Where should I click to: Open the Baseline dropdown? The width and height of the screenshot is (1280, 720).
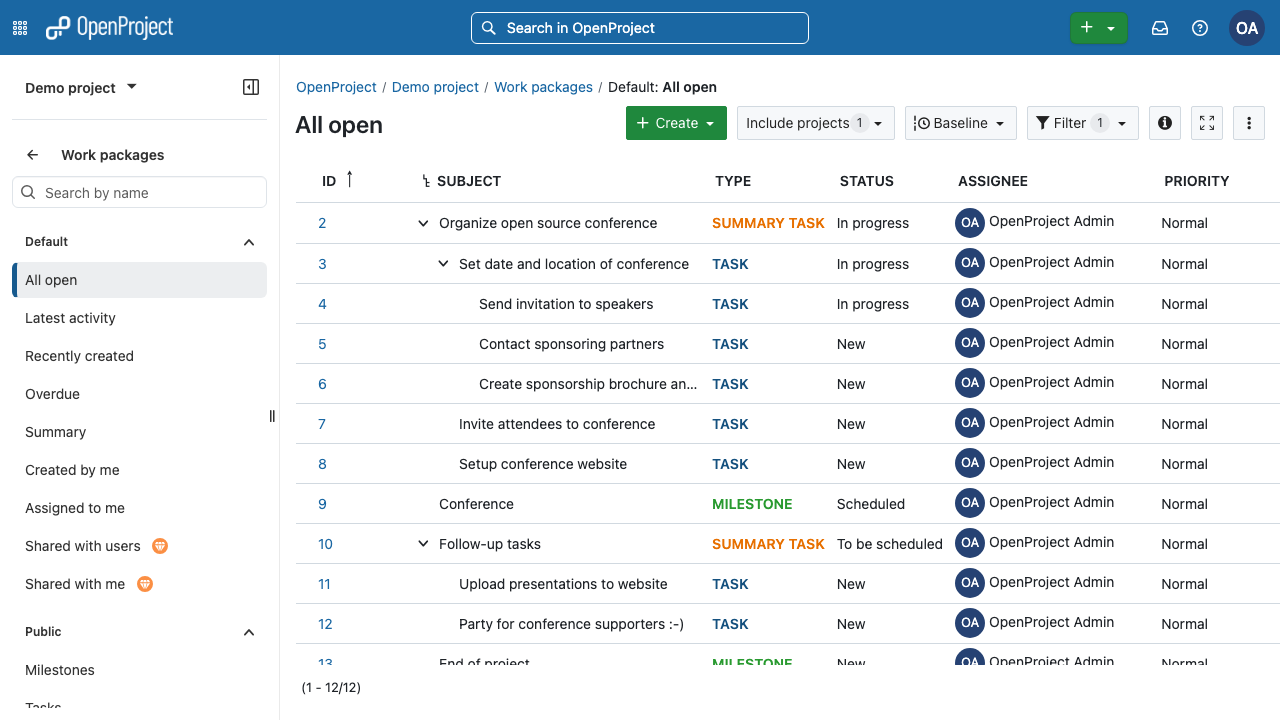pyautogui.click(x=961, y=123)
